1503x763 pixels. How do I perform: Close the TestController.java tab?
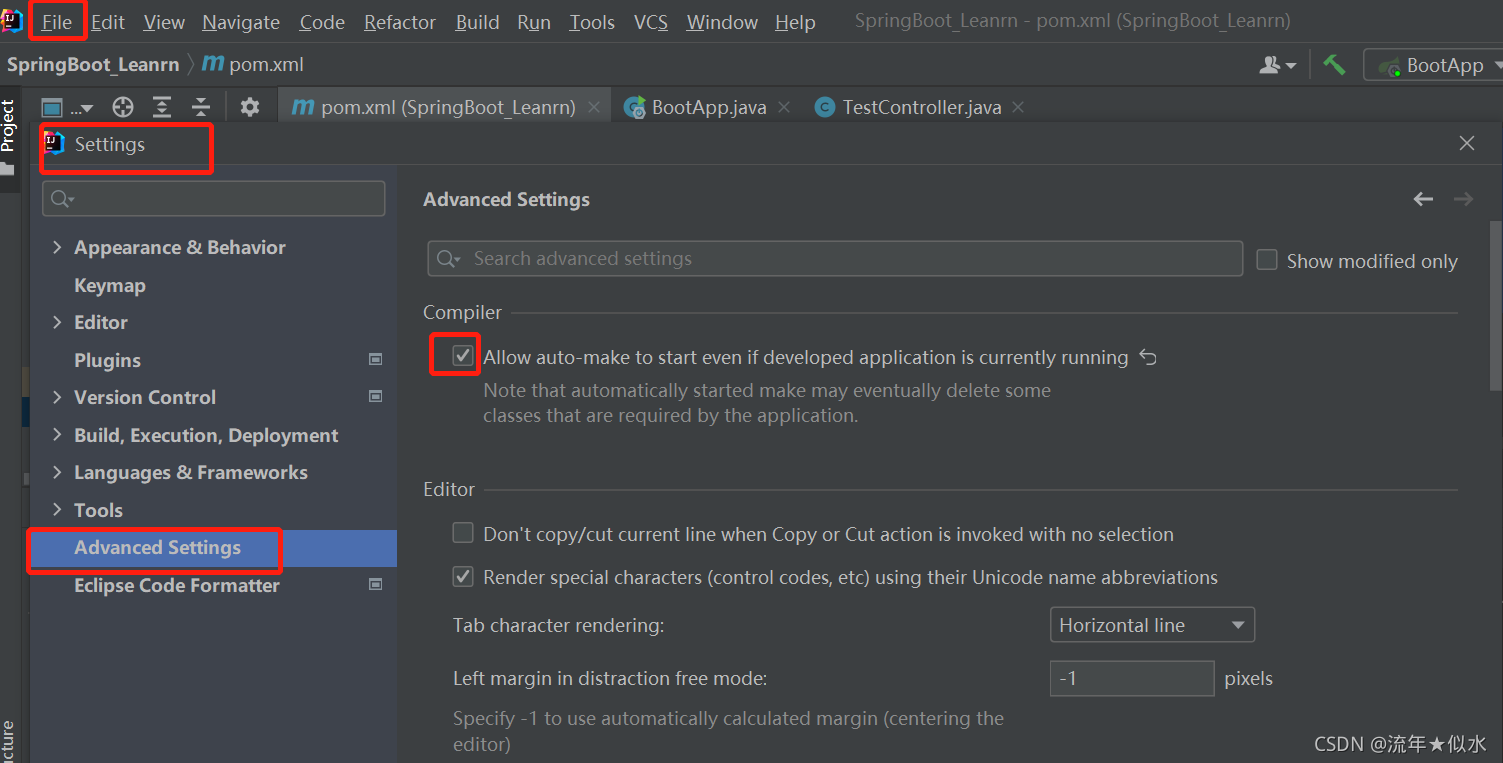pyautogui.click(x=1019, y=107)
